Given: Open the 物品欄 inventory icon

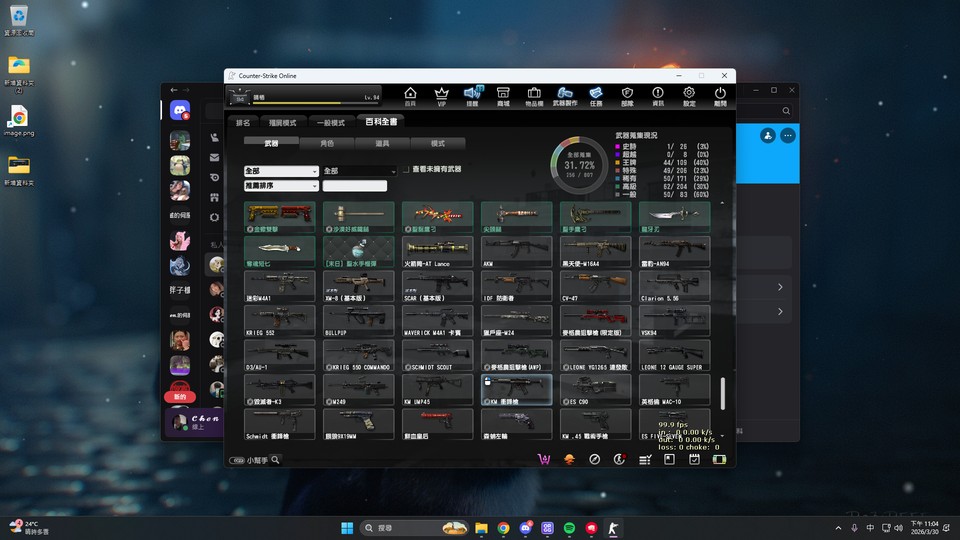Looking at the screenshot, I should 534,95.
